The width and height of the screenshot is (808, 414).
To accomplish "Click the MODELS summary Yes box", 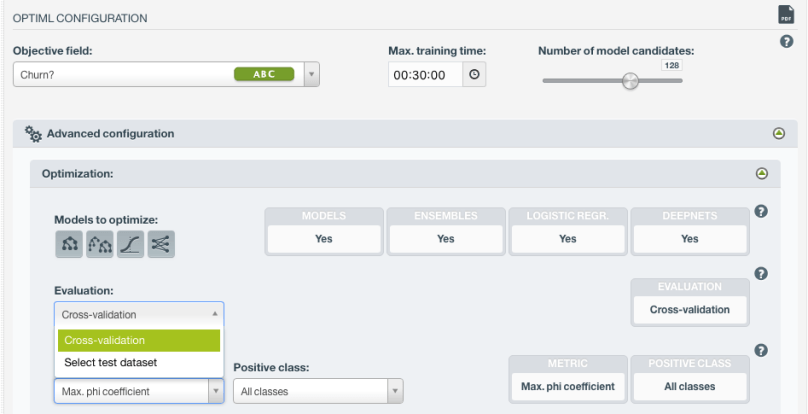I will pyautogui.click(x=324, y=239).
